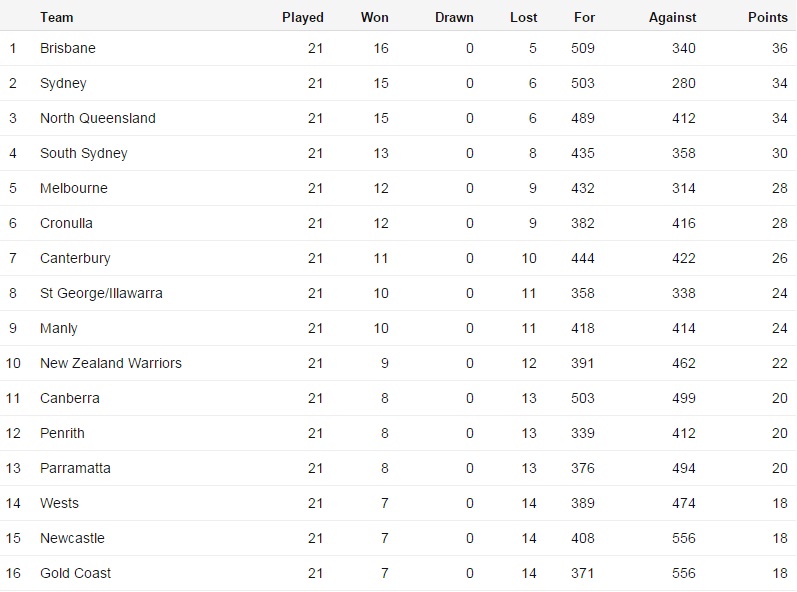Click the Against column header
Screen dimensions: 797x592
pos(672,17)
